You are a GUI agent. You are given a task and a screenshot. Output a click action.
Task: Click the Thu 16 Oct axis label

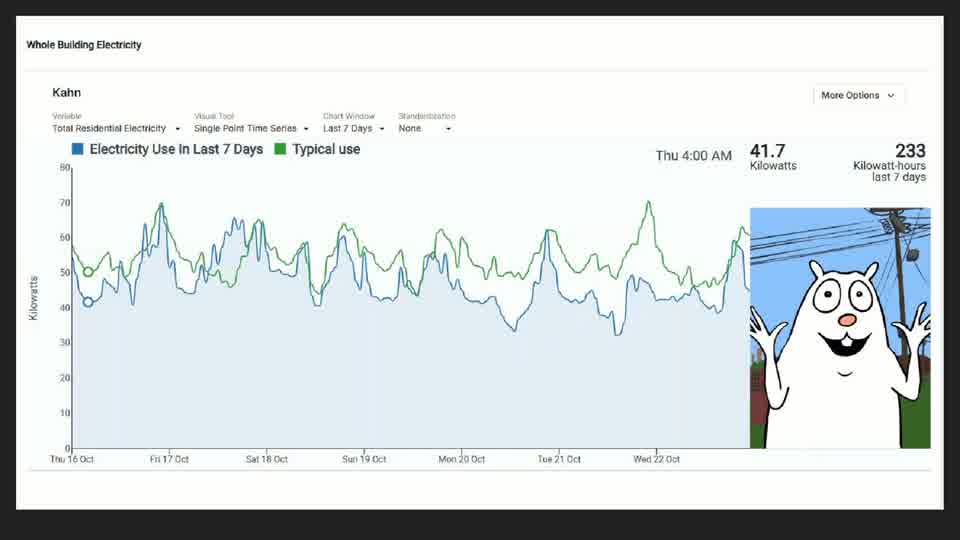pyautogui.click(x=72, y=459)
